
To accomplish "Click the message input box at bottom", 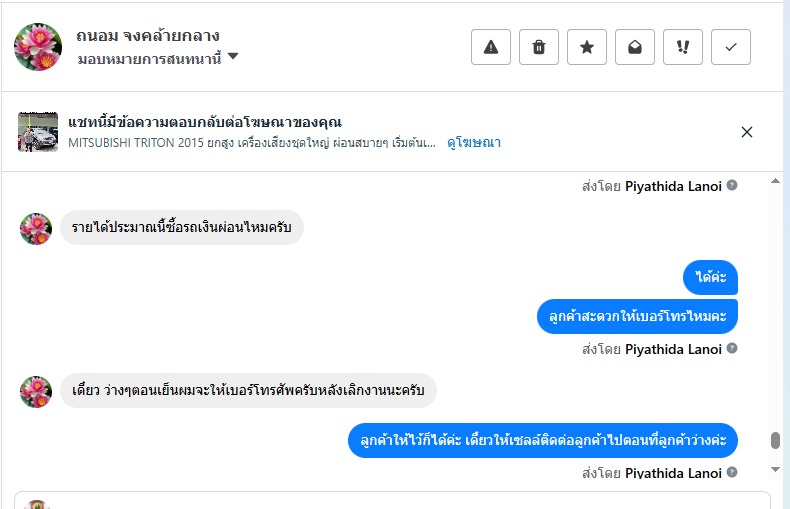I will coord(400,500).
